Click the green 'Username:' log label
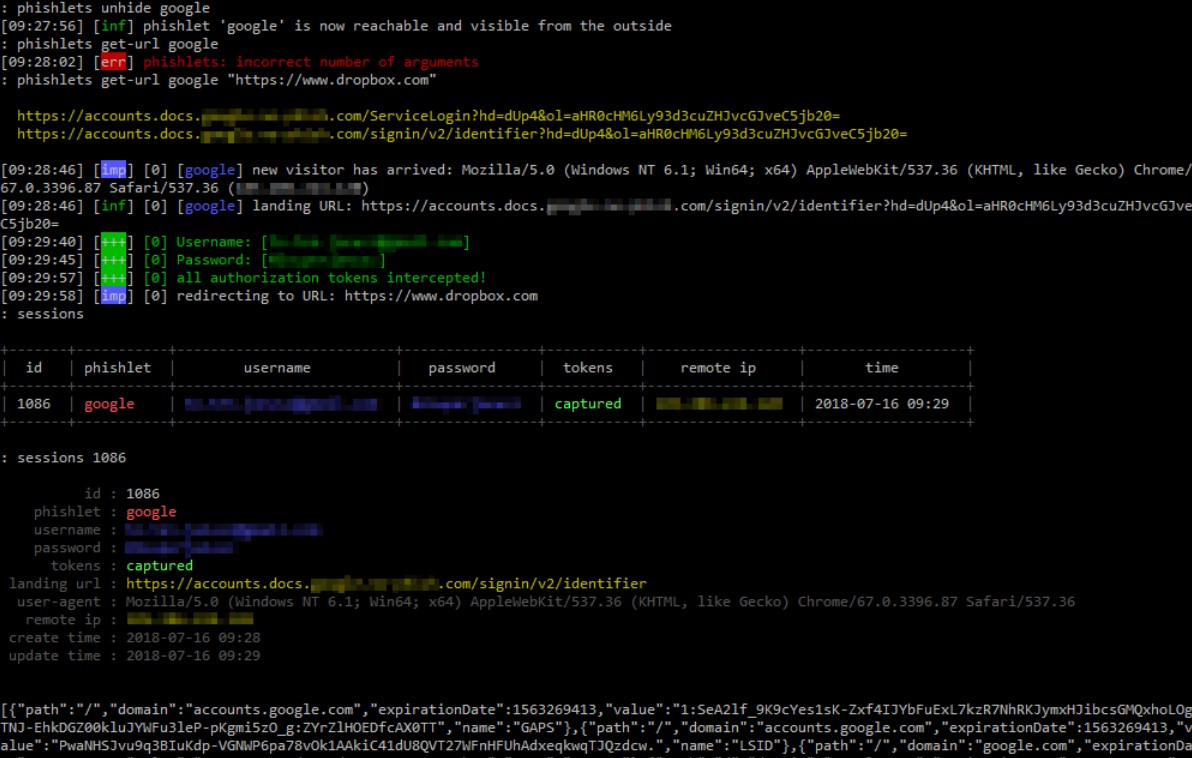 coord(214,243)
